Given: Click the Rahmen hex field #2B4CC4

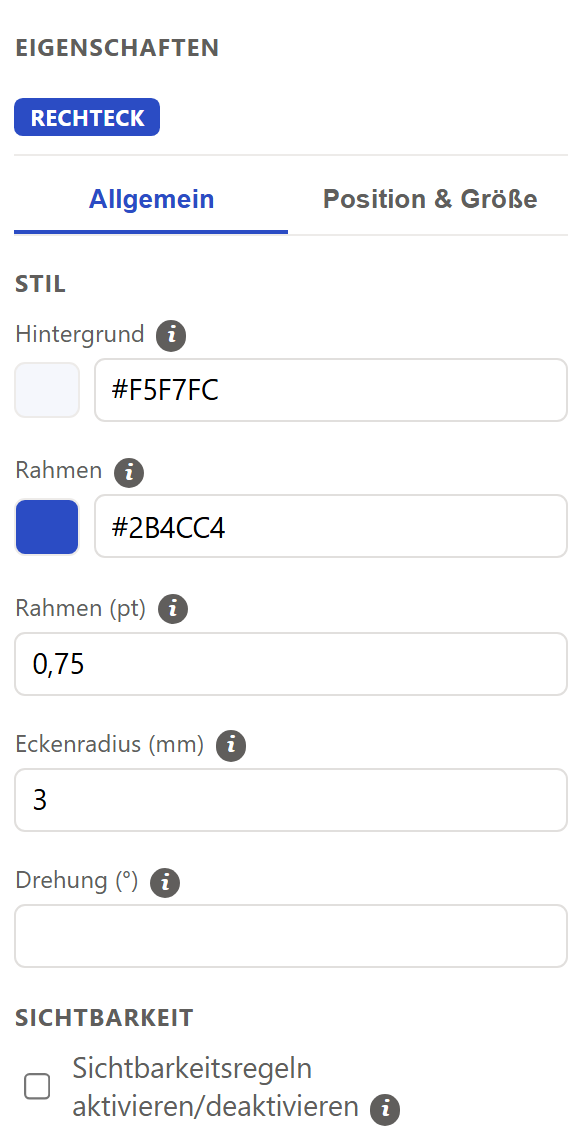Looking at the screenshot, I should (331, 526).
